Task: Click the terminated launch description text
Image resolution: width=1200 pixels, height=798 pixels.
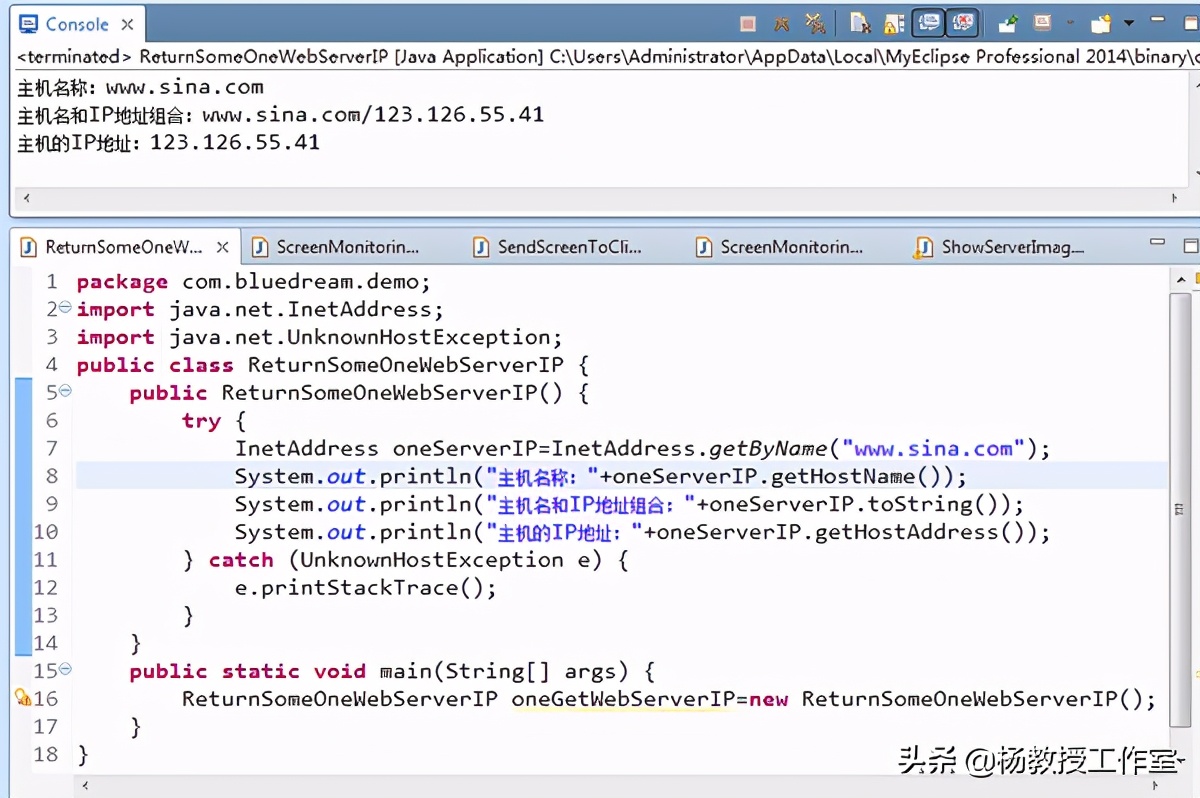Action: [607, 57]
